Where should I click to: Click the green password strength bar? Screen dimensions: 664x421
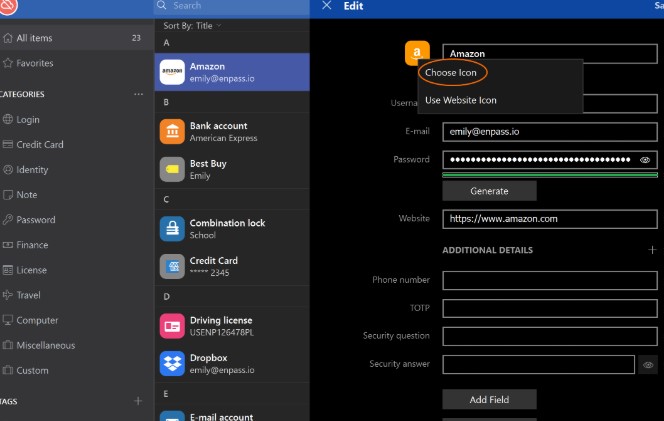click(549, 175)
